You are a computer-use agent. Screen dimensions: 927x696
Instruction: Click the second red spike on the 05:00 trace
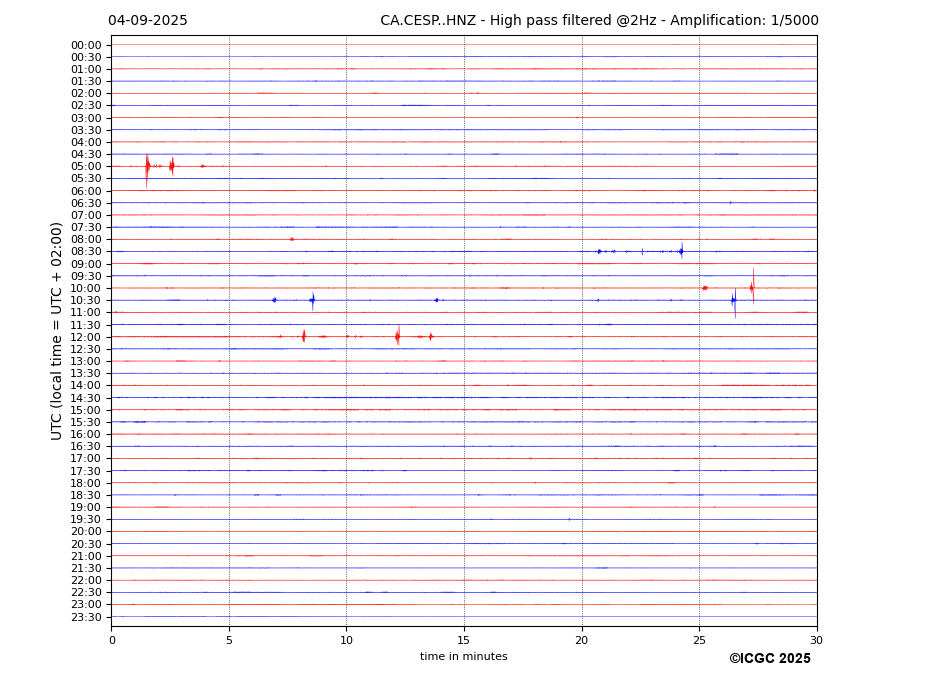[x=171, y=166]
